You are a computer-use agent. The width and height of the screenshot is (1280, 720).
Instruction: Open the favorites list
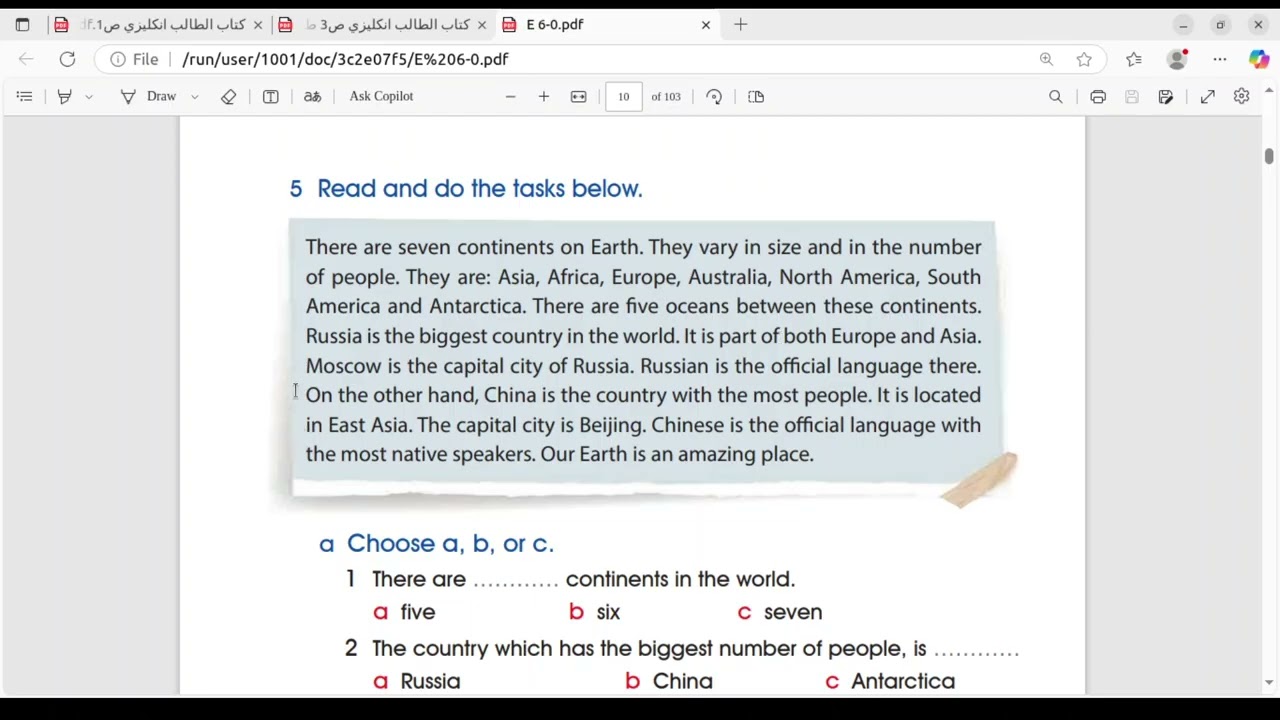(x=1134, y=59)
